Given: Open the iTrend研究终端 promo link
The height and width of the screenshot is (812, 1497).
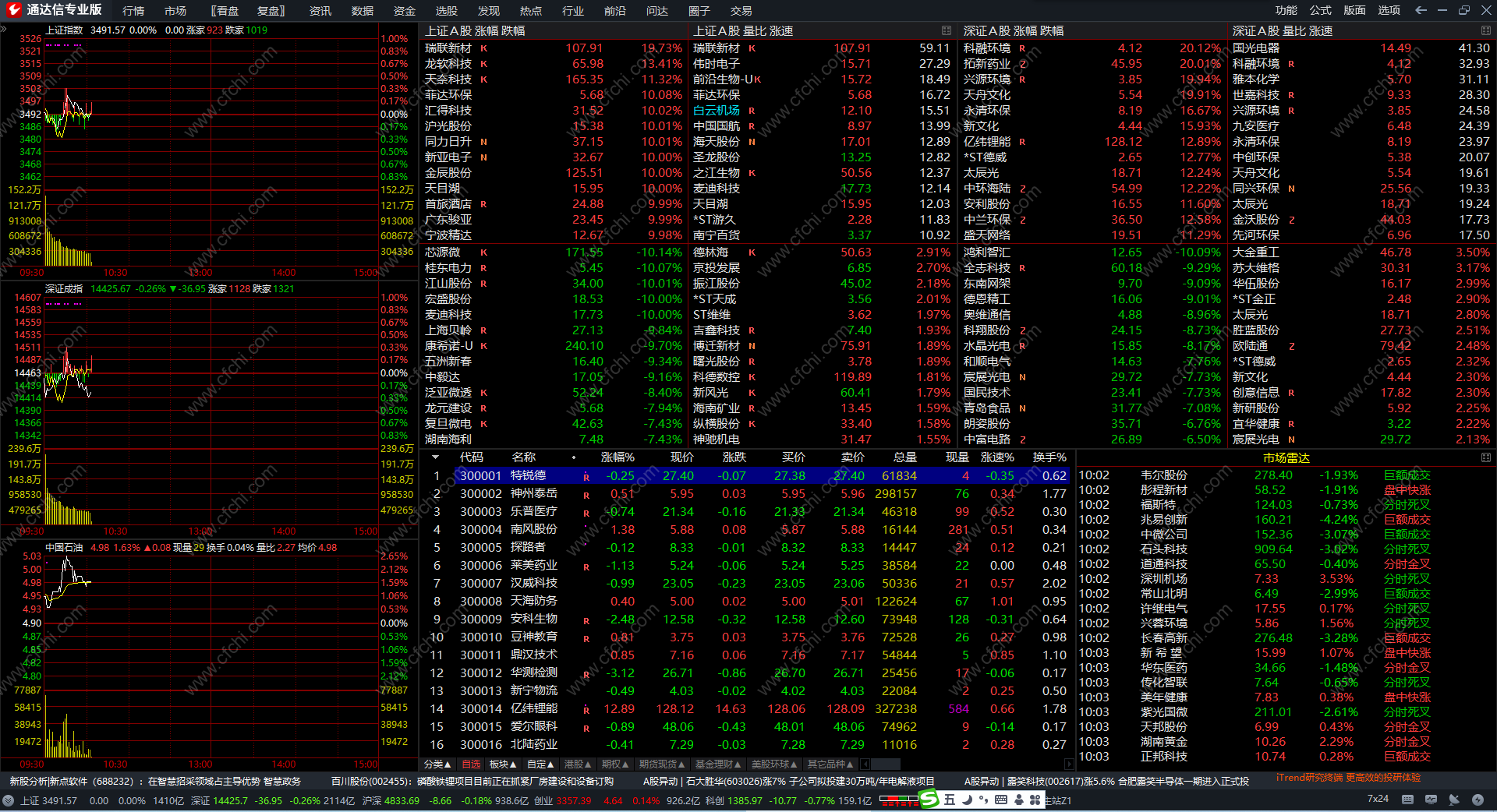Looking at the screenshot, I should pos(1349,778).
